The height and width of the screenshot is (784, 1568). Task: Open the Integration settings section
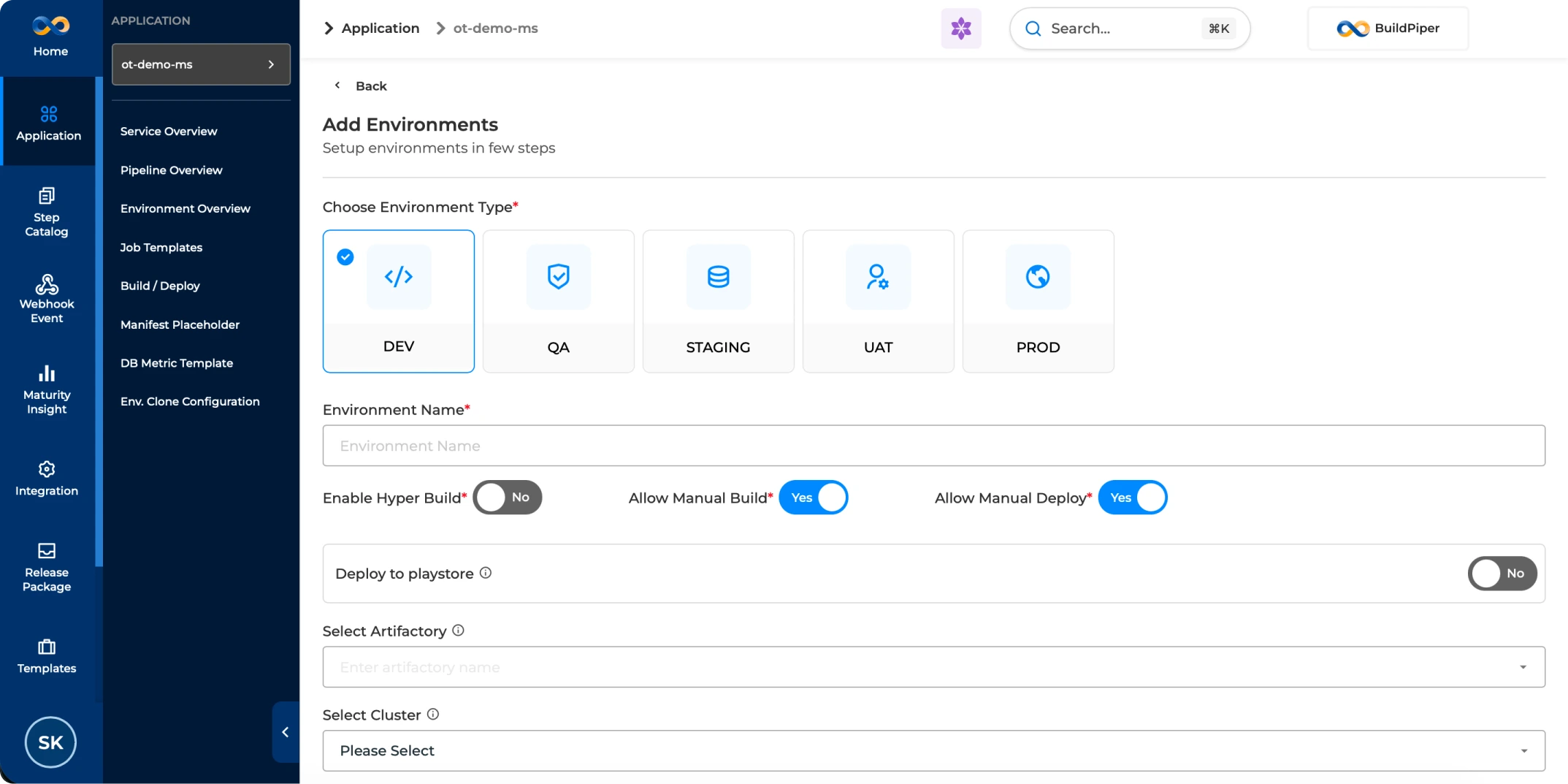47,479
